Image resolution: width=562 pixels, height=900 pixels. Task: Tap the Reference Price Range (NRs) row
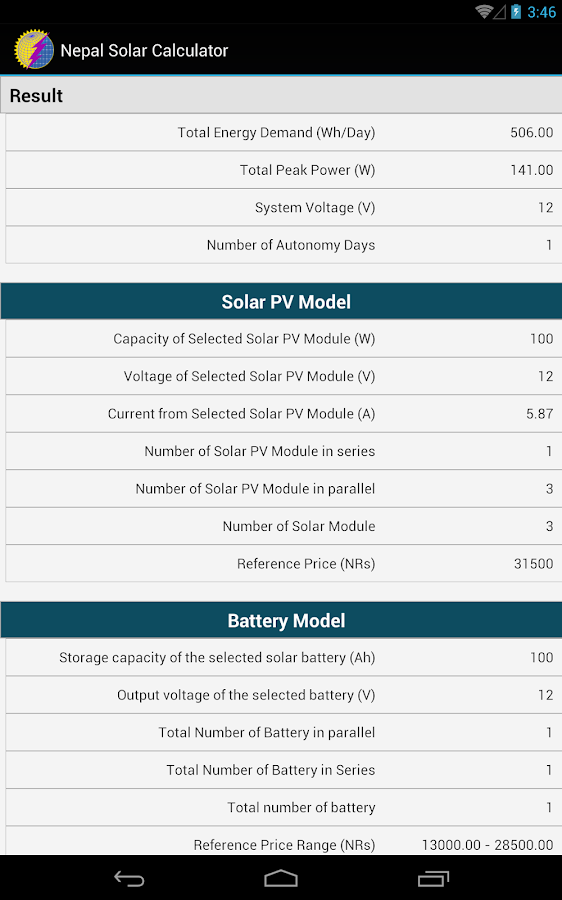pyautogui.click(x=283, y=841)
